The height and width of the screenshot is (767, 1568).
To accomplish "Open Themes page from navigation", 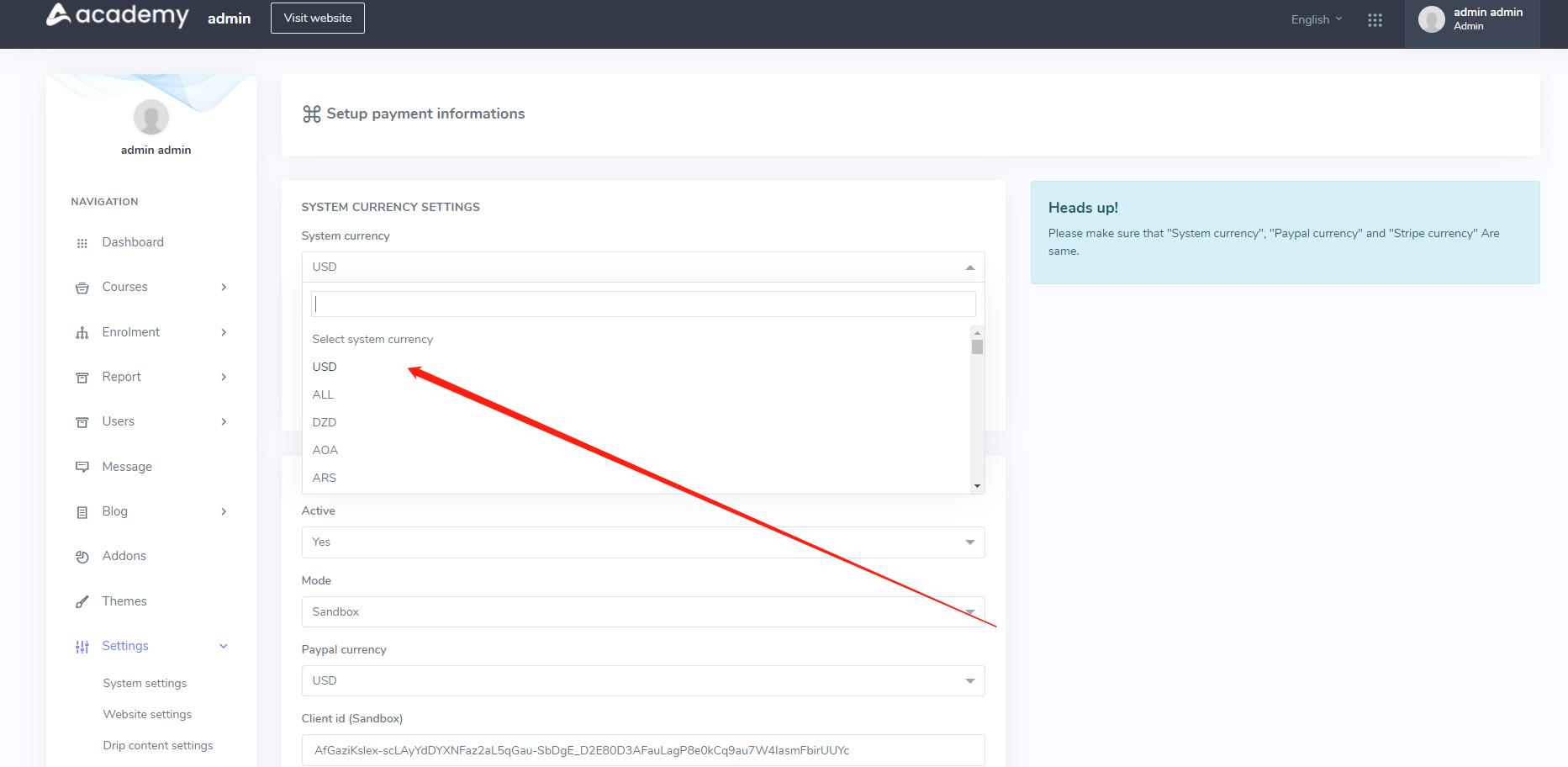I will pyautogui.click(x=124, y=601).
